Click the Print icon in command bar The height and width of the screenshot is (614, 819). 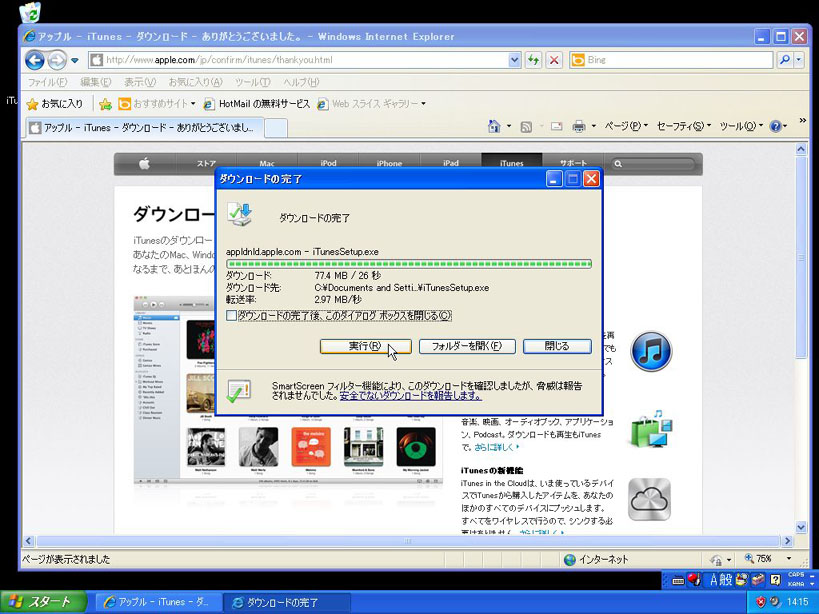coord(579,126)
